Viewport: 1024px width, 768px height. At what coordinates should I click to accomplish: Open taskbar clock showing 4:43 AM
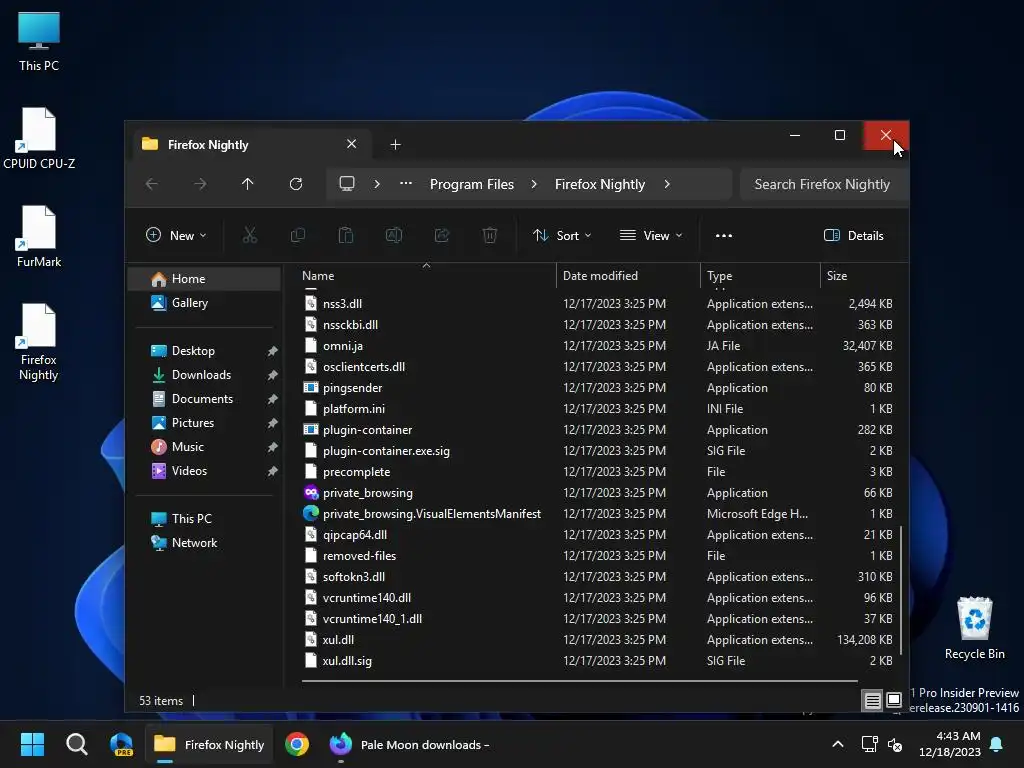click(950, 744)
